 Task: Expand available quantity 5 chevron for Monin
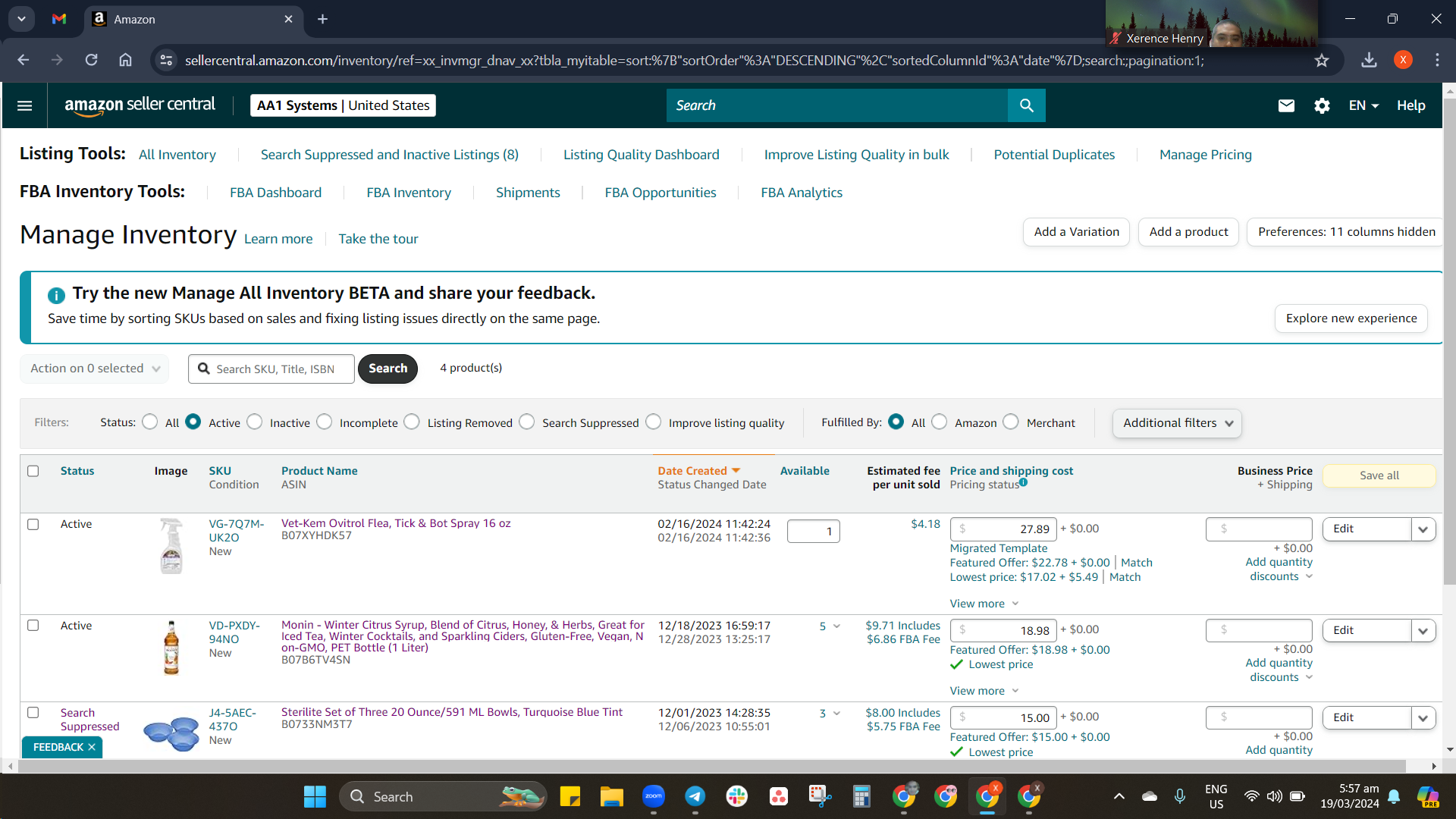836,626
